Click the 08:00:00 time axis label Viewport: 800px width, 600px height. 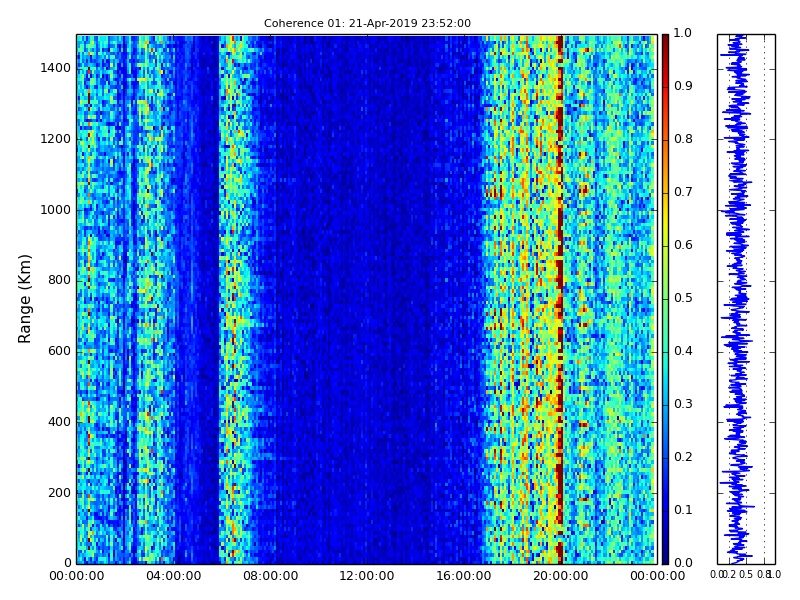(x=270, y=577)
